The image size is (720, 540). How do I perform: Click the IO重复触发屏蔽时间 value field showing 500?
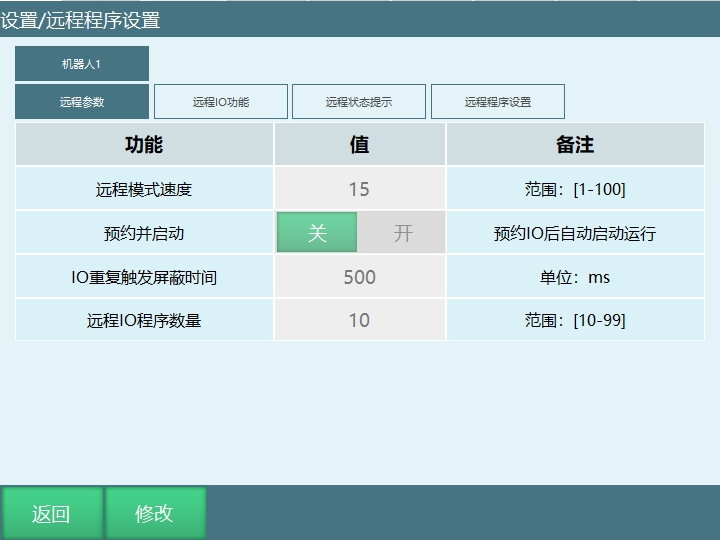(359, 277)
